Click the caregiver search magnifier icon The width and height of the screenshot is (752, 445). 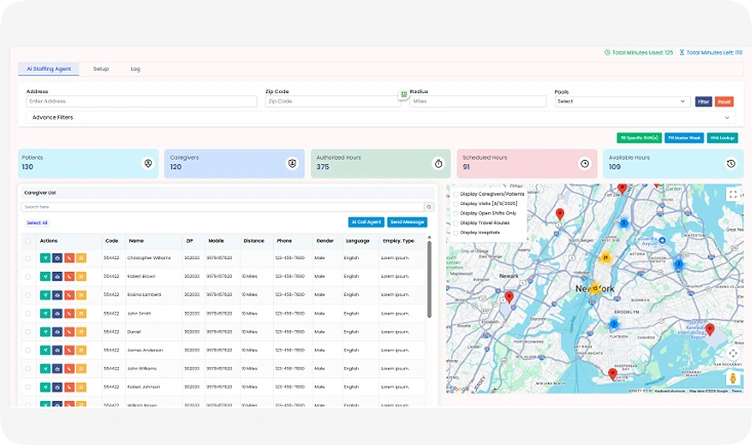tap(429, 207)
